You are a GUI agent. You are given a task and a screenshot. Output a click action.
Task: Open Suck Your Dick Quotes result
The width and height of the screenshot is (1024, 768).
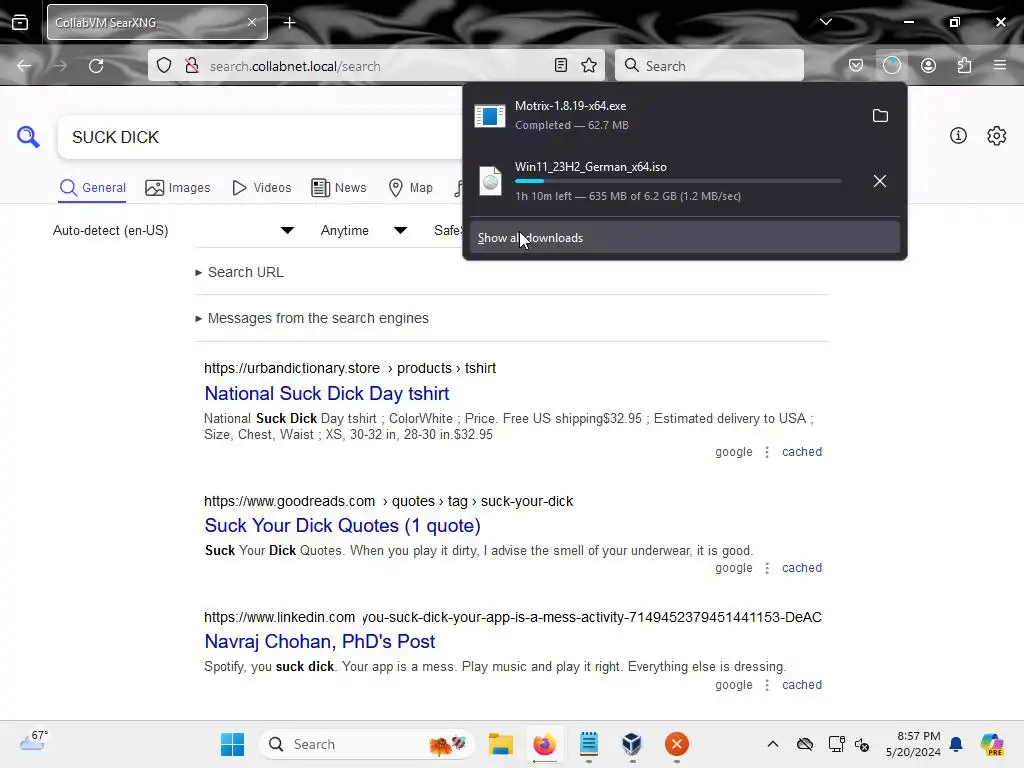342,526
